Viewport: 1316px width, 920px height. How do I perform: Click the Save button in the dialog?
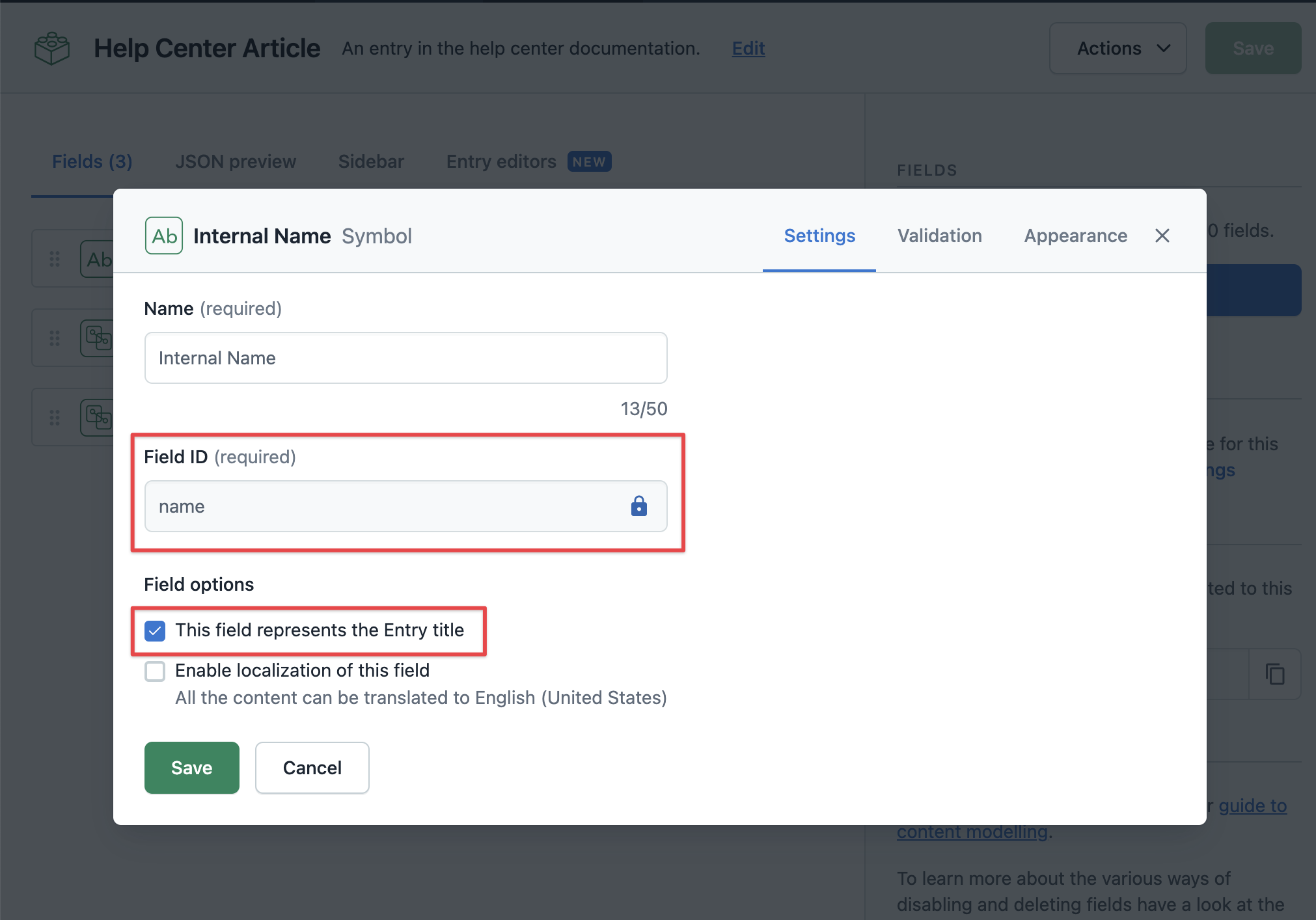coord(192,767)
